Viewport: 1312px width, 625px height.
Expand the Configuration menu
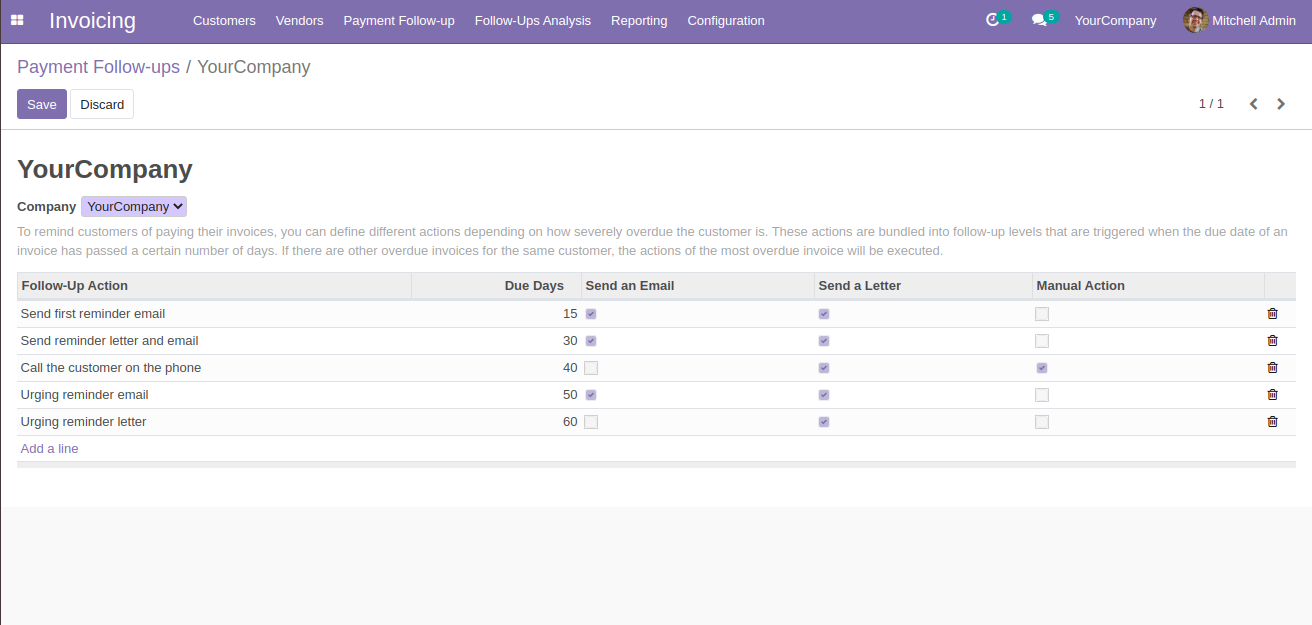tap(726, 20)
